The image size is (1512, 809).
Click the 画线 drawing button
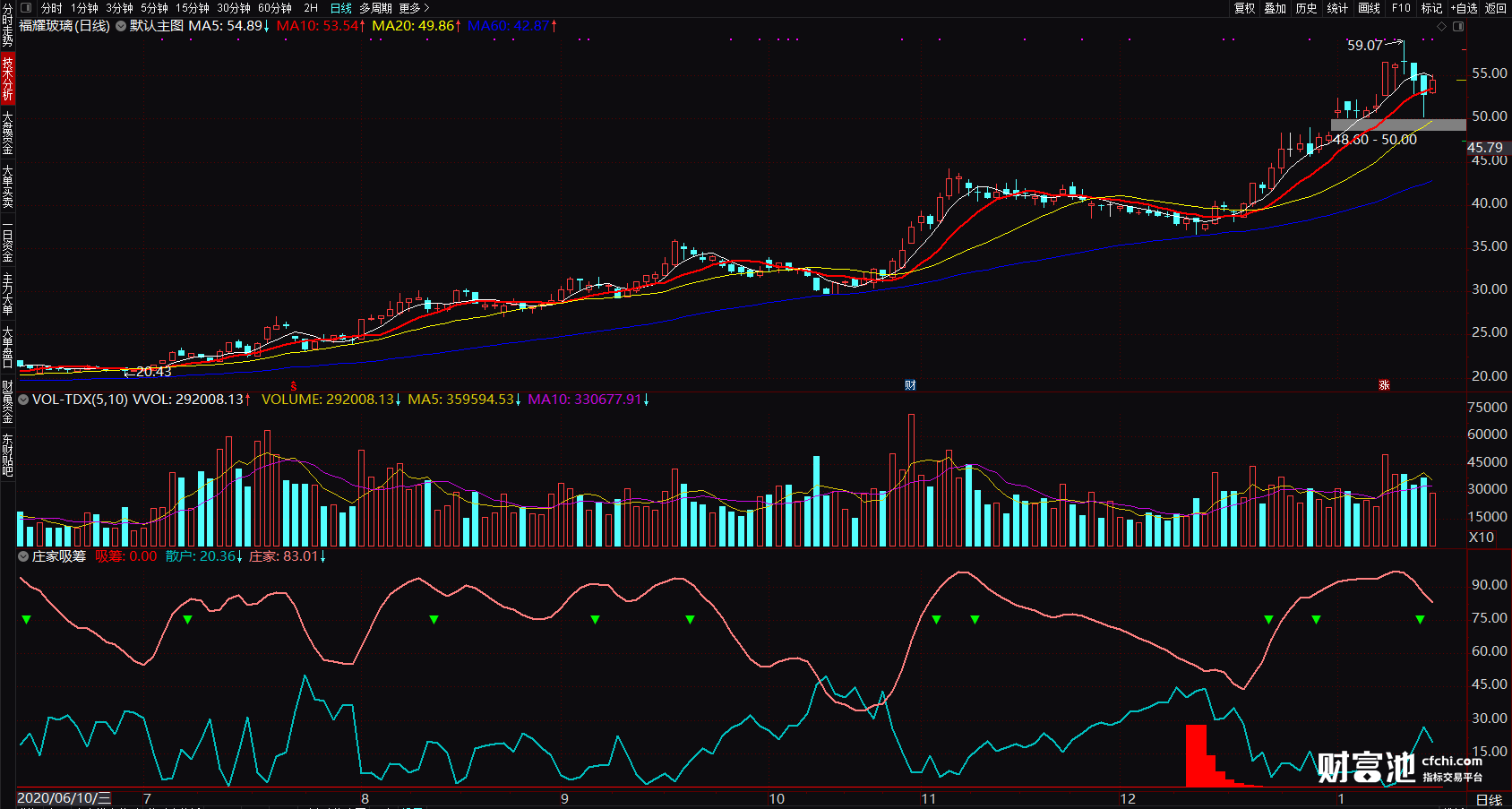[1370, 8]
